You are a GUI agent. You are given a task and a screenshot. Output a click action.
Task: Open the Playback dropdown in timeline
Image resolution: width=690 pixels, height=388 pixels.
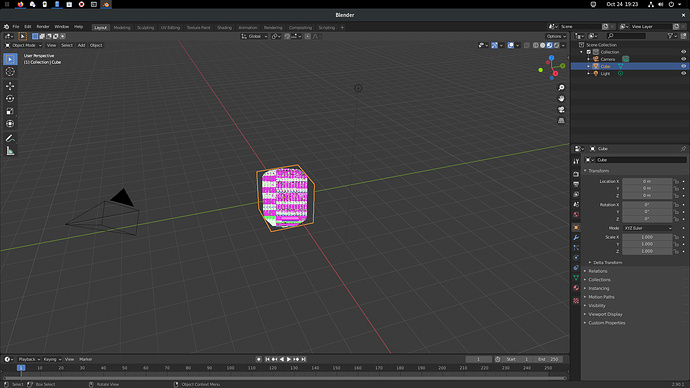(x=29, y=359)
